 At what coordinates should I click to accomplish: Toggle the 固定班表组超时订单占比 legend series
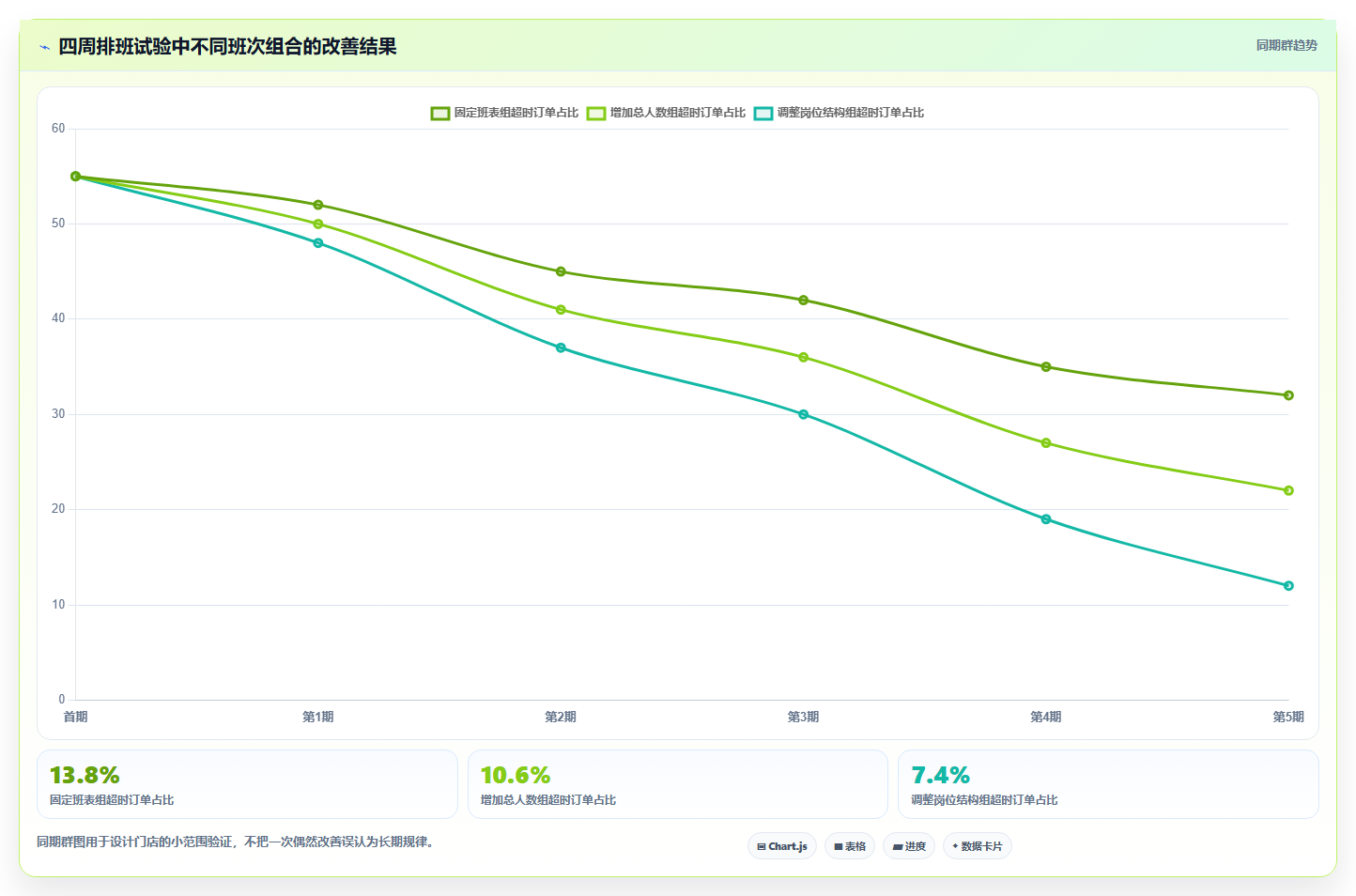504,113
